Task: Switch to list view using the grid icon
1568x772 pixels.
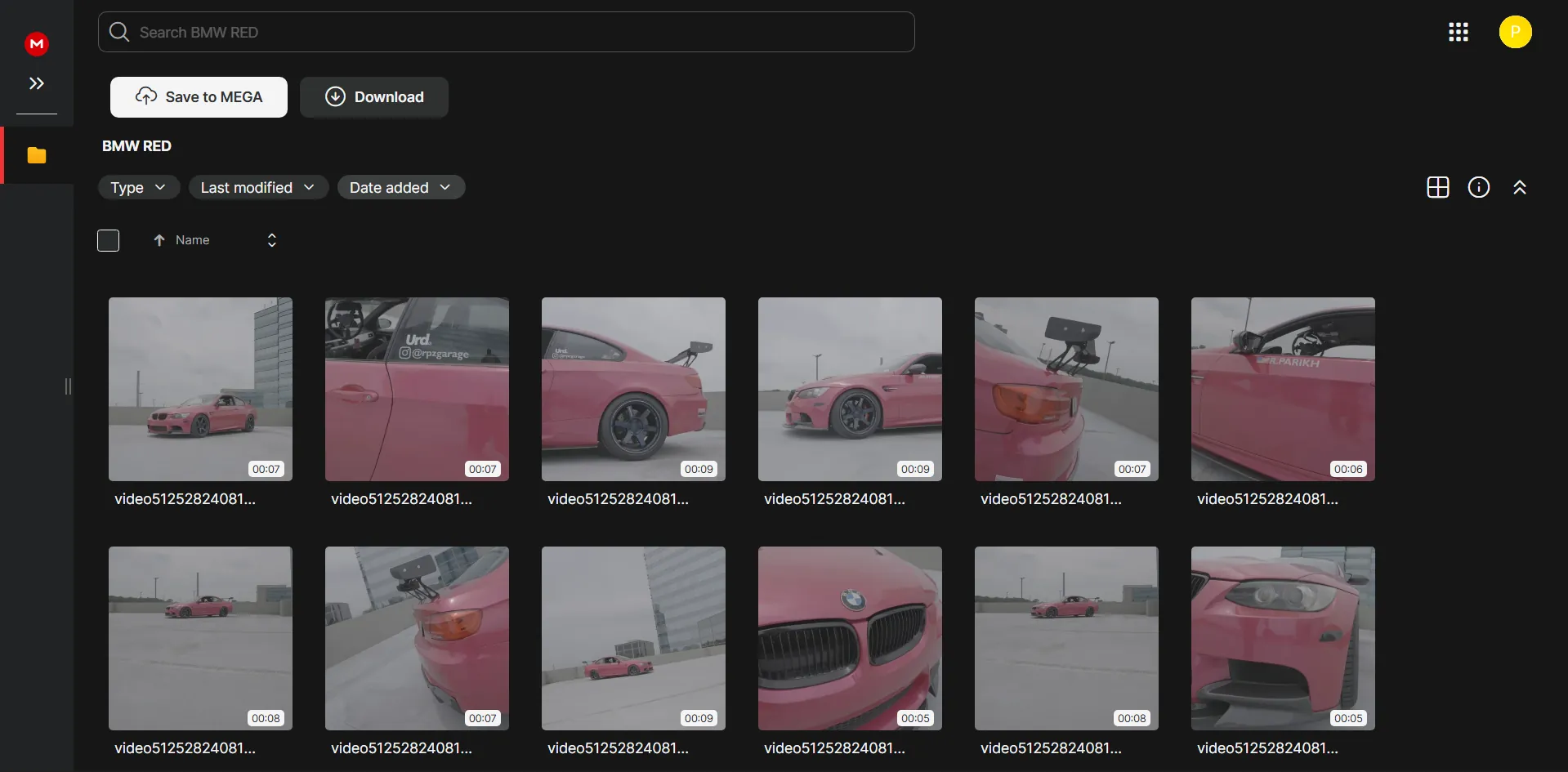Action: pos(1438,187)
